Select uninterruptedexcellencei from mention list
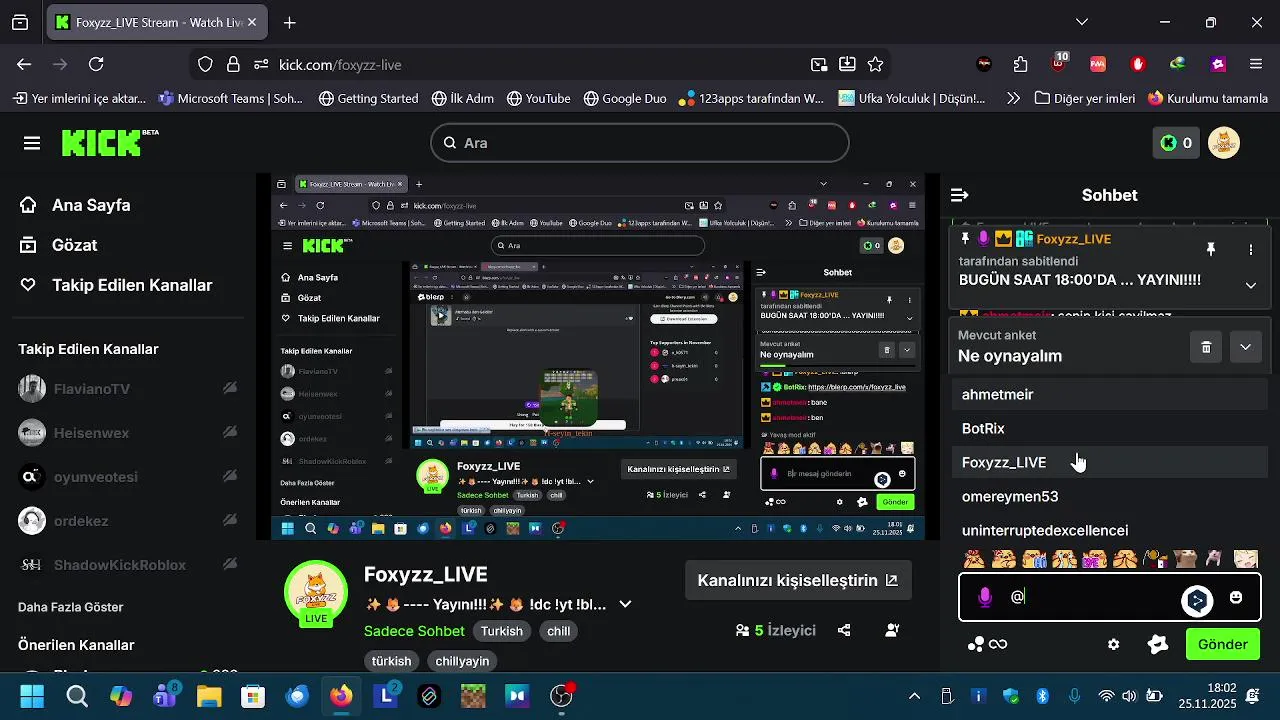 click(x=1109, y=530)
